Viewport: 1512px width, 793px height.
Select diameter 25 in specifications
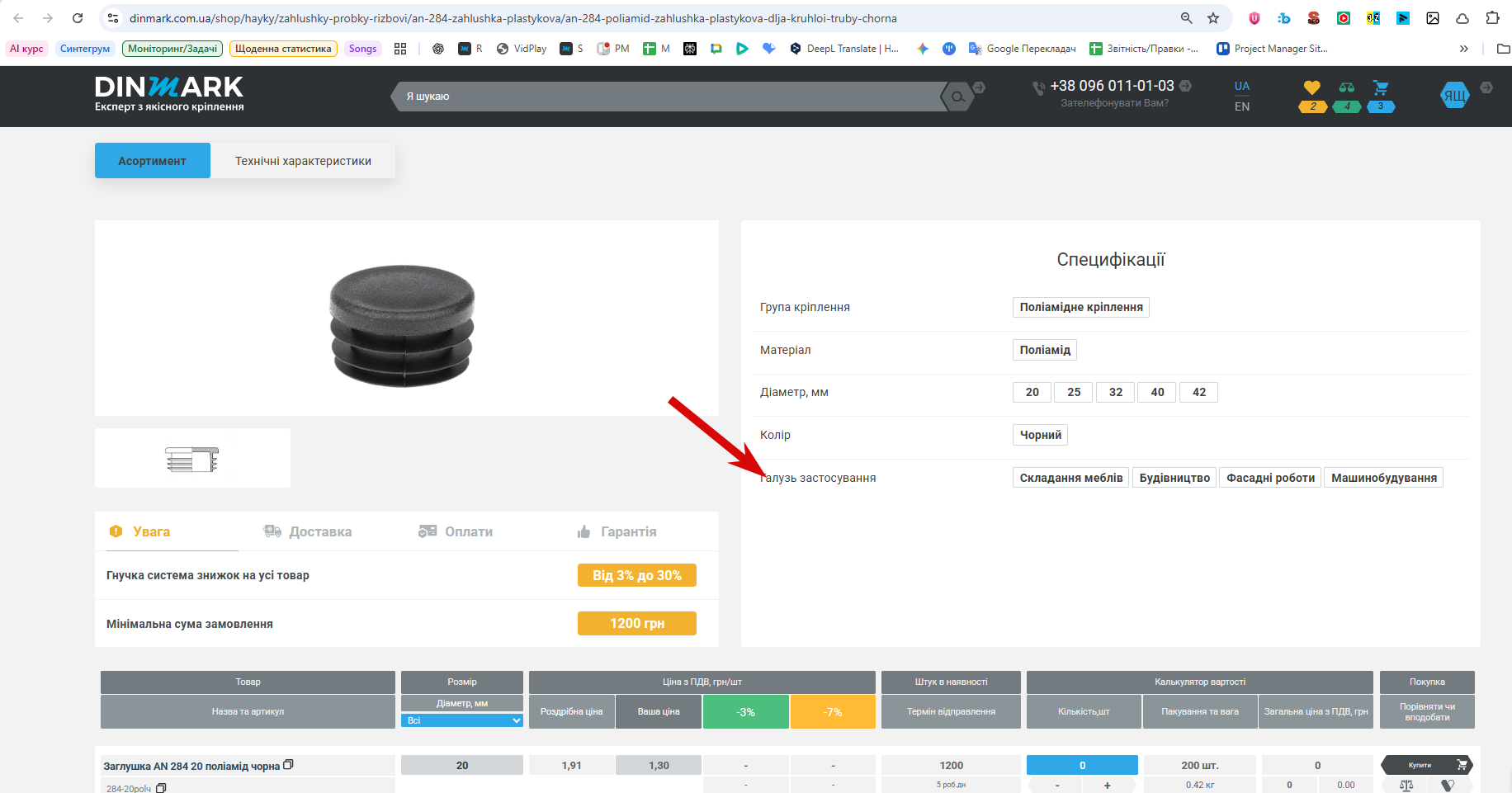pos(1073,392)
